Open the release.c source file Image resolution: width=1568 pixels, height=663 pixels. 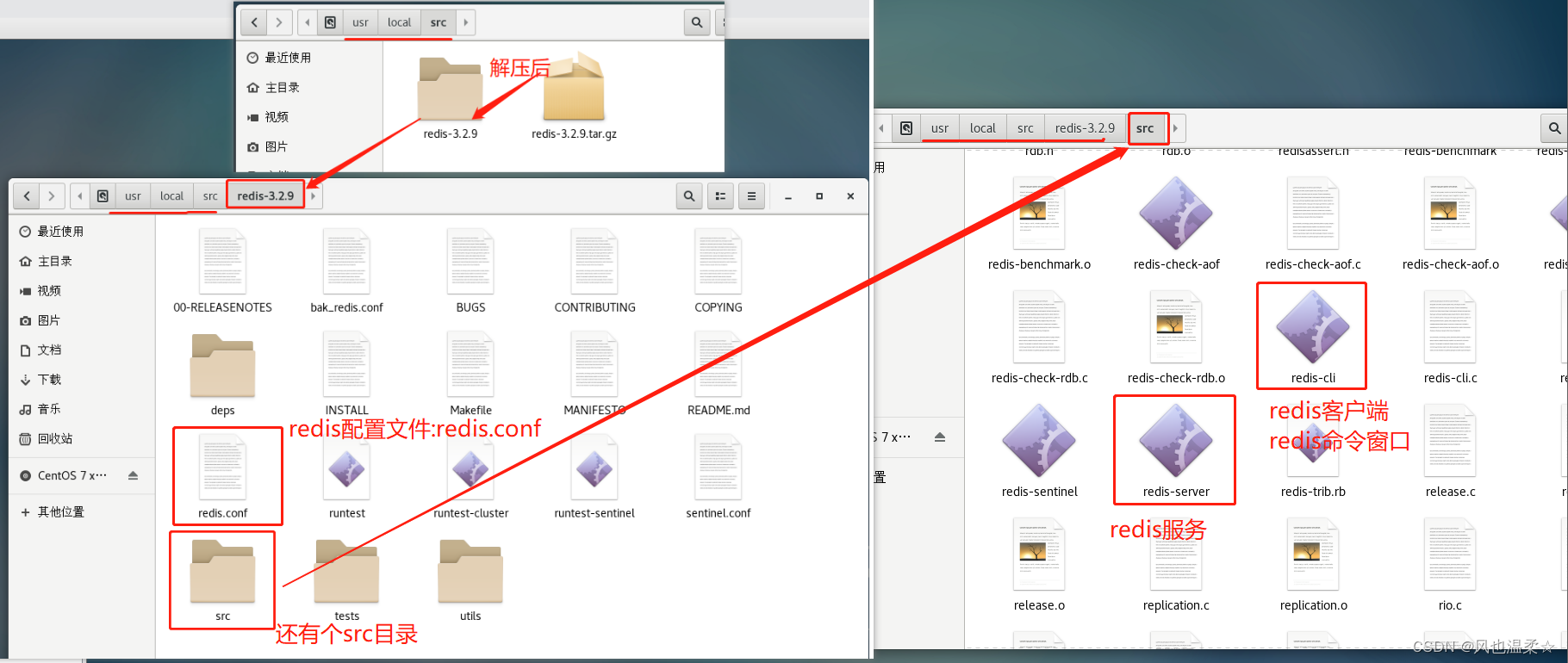(x=1450, y=449)
